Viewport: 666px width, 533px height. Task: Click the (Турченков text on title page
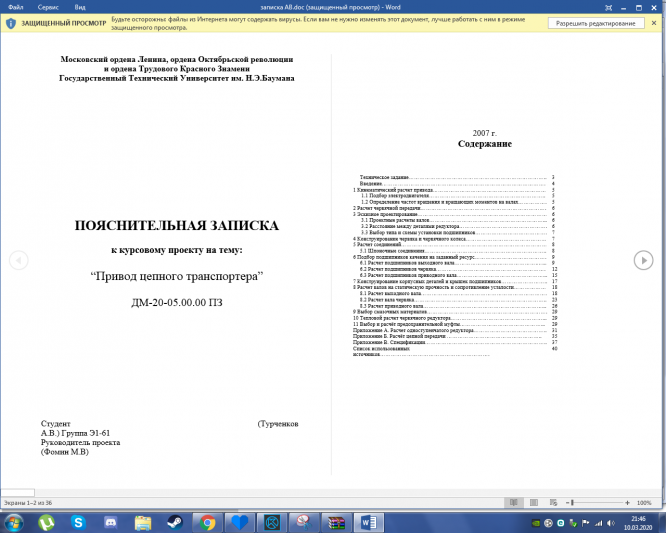pos(278,424)
